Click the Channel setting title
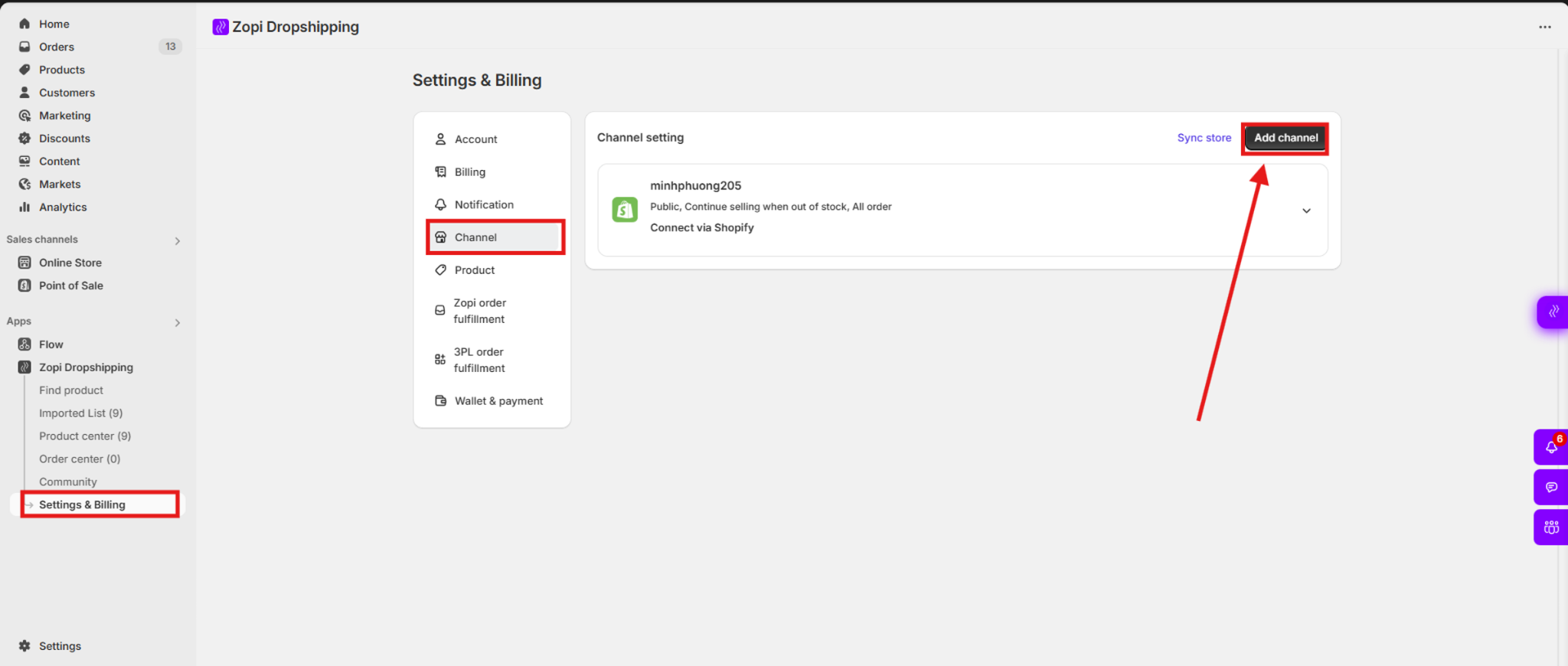 coord(641,138)
